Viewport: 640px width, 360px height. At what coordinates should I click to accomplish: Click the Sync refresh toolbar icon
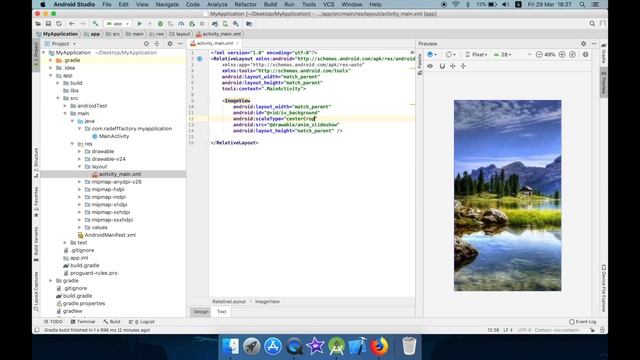point(59,24)
